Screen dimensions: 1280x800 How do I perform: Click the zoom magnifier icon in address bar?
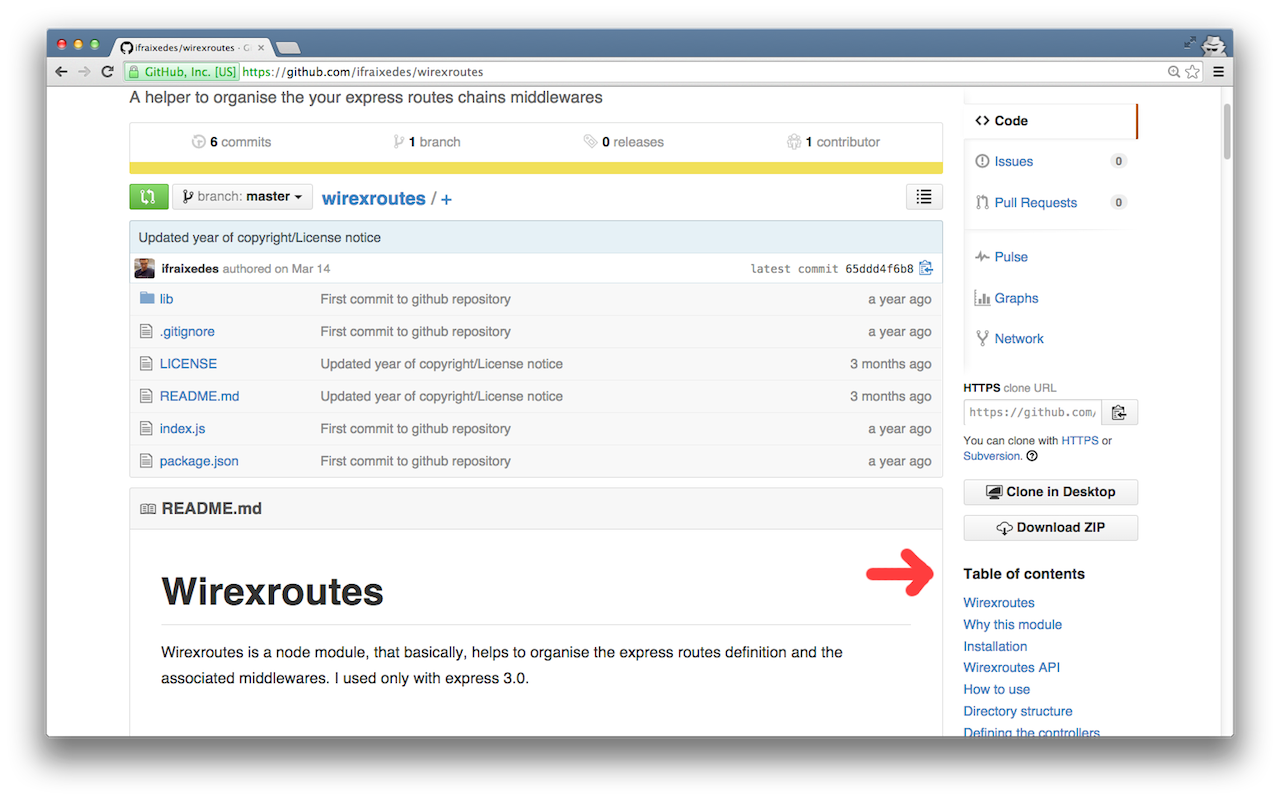(1174, 72)
